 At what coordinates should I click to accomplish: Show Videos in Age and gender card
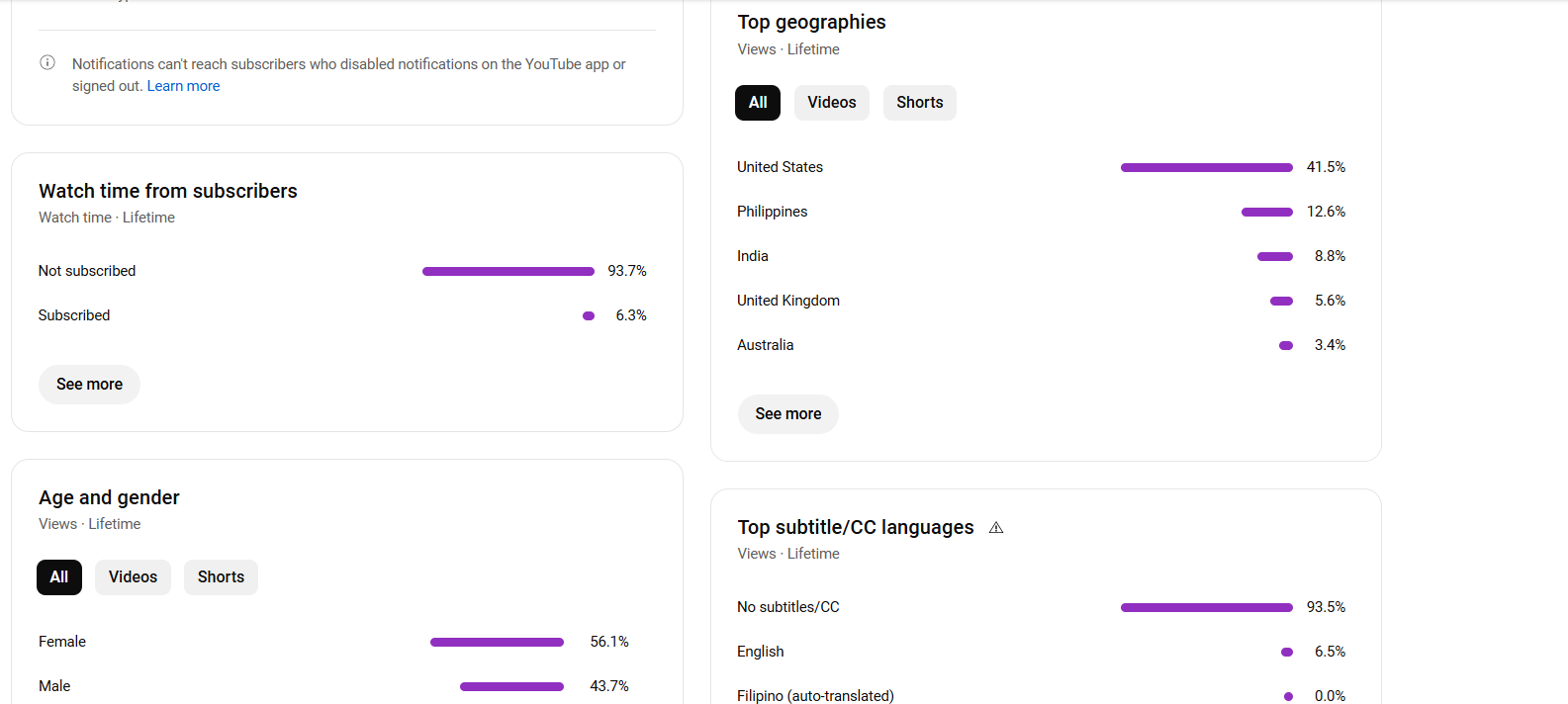tap(133, 577)
